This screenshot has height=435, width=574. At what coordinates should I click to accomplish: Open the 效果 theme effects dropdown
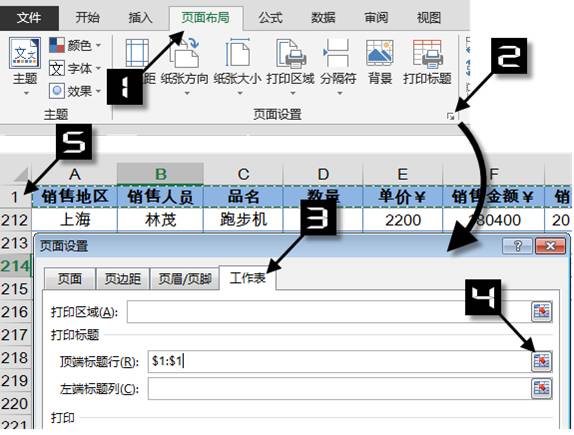[x=75, y=91]
